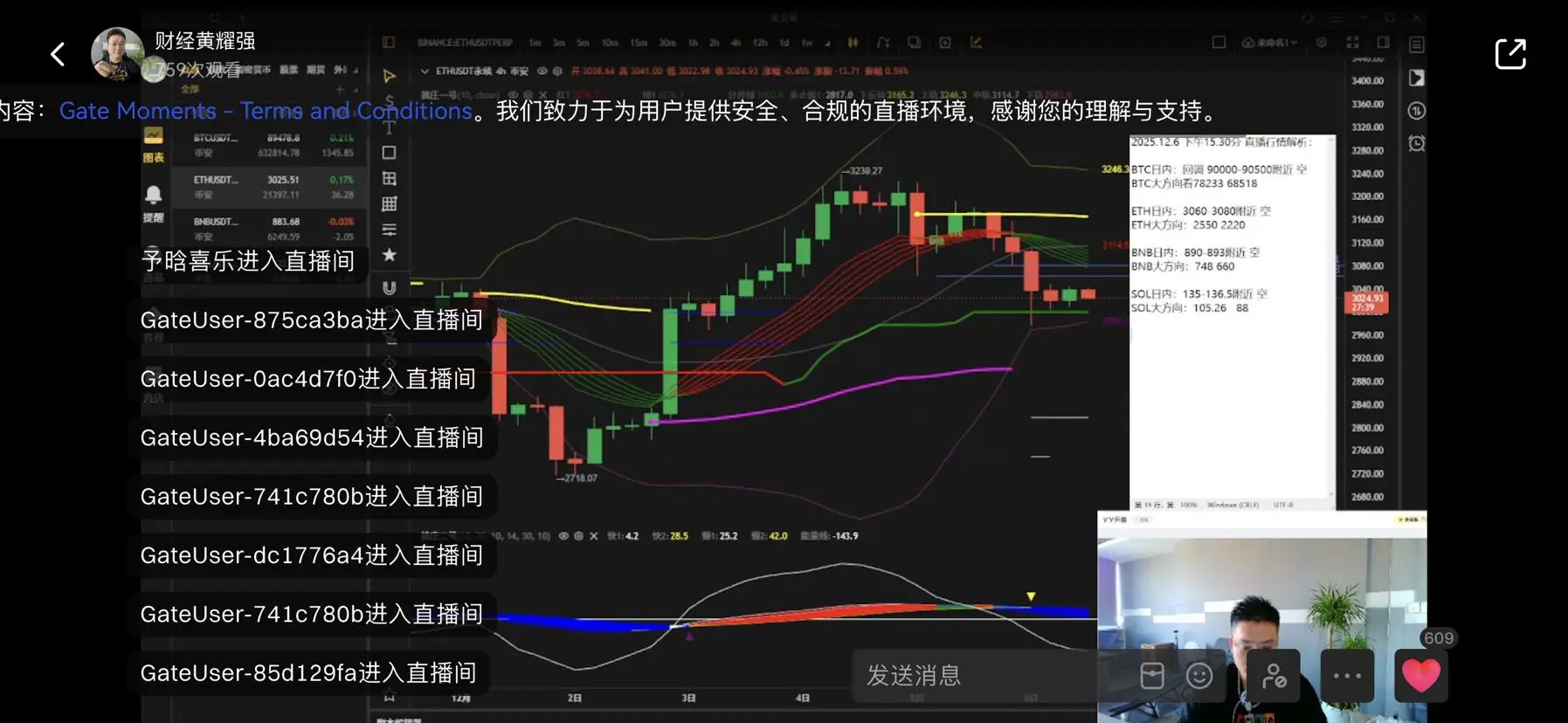The image size is (1568, 723).
Task: Switch chart to the 1d timeframe
Action: (784, 43)
